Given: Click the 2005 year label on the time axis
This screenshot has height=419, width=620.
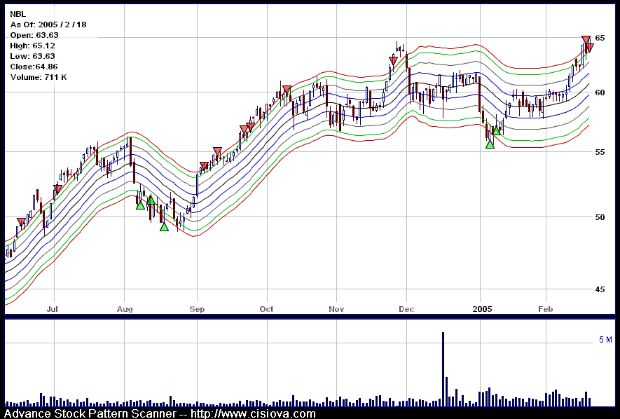Looking at the screenshot, I should [x=482, y=309].
